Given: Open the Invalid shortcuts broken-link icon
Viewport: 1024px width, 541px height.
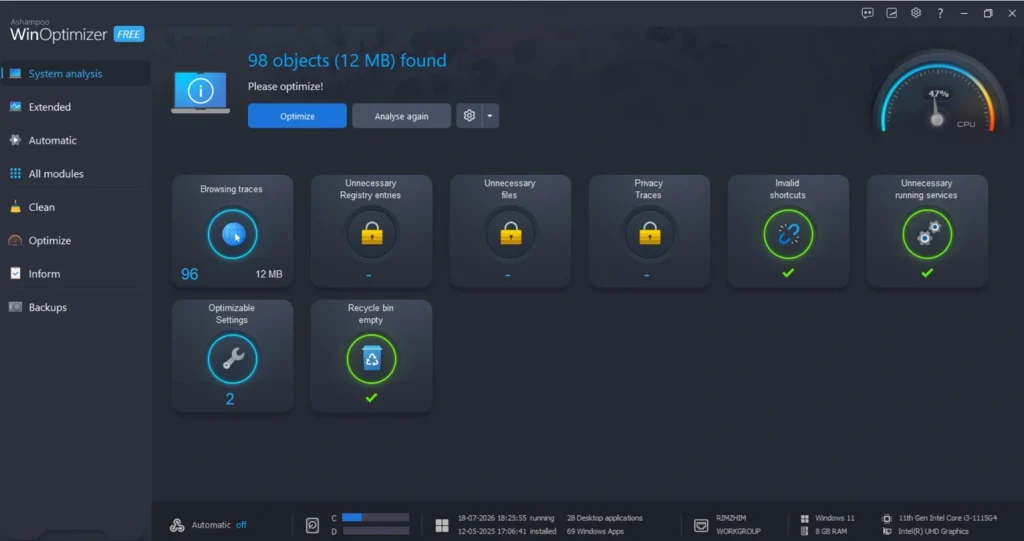Looking at the screenshot, I should click(x=788, y=234).
